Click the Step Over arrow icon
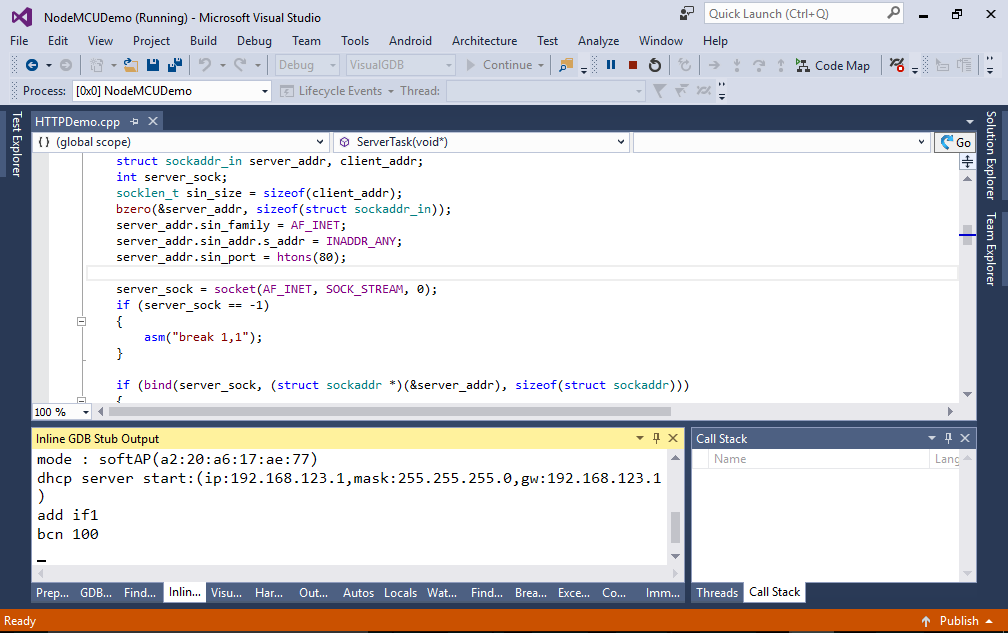Viewport: 1008px width, 633px height. (x=759, y=65)
